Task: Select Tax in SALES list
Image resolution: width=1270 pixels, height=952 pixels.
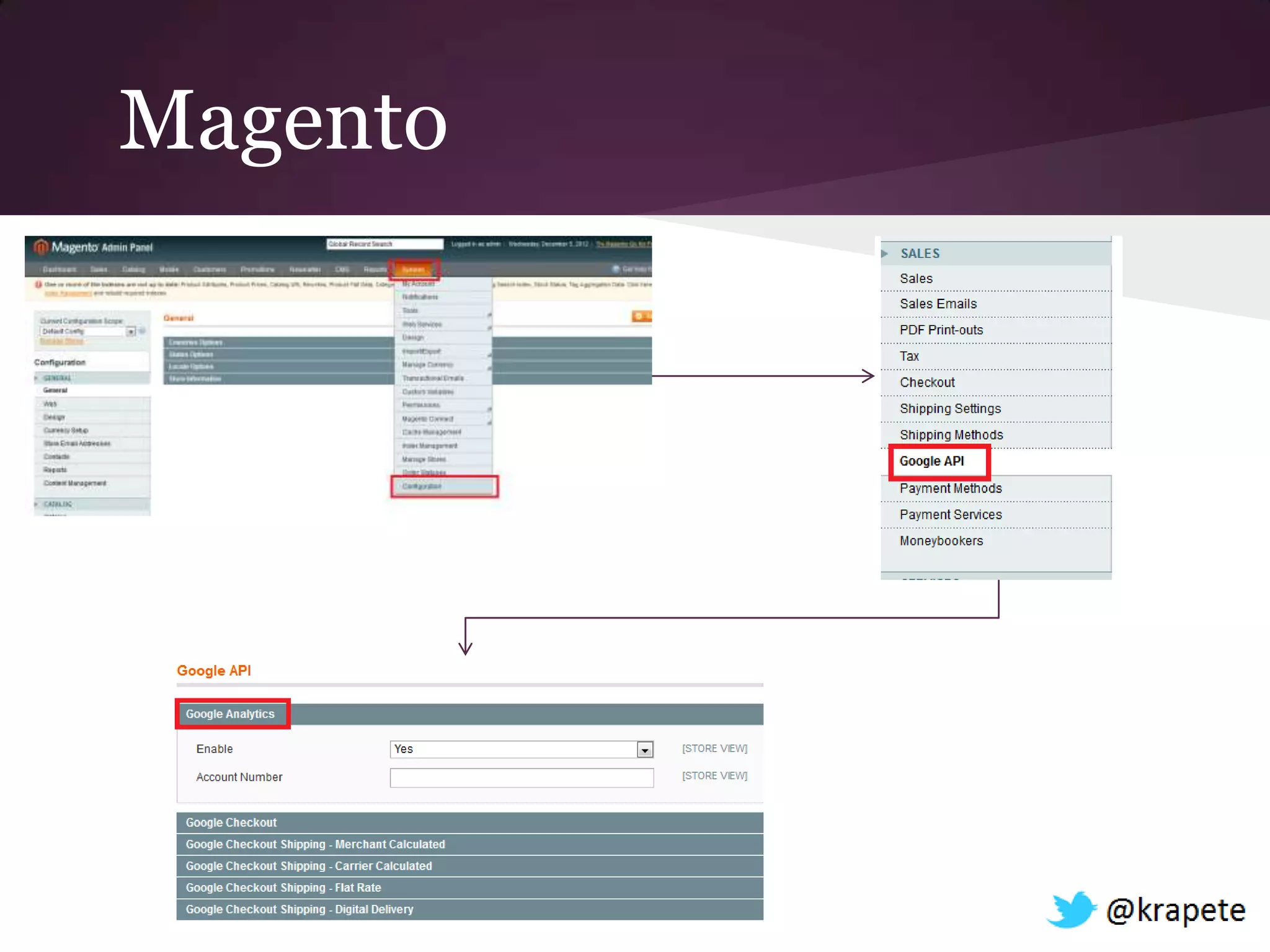Action: point(996,356)
